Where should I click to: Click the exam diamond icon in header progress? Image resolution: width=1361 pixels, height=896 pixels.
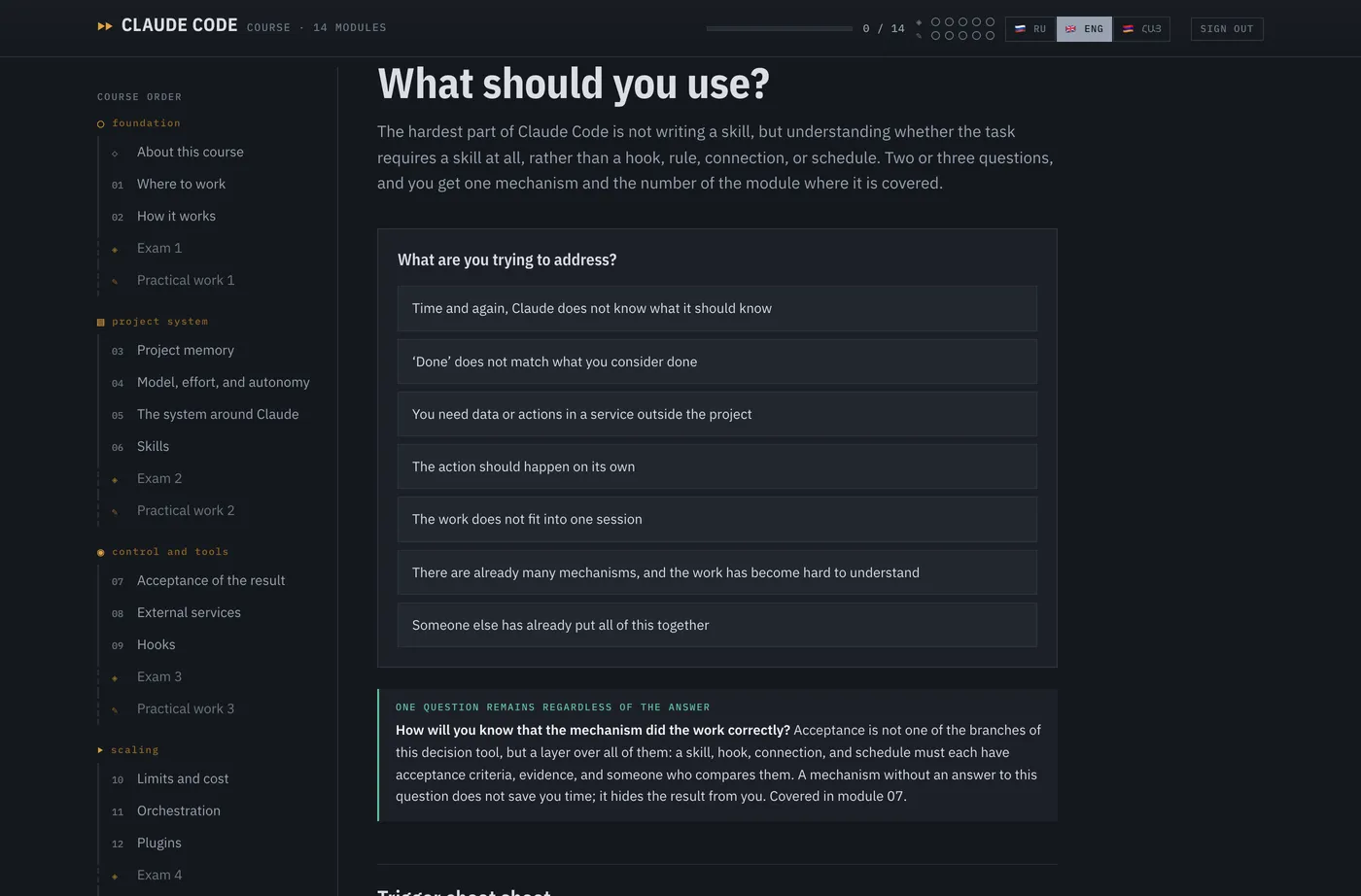click(x=919, y=22)
